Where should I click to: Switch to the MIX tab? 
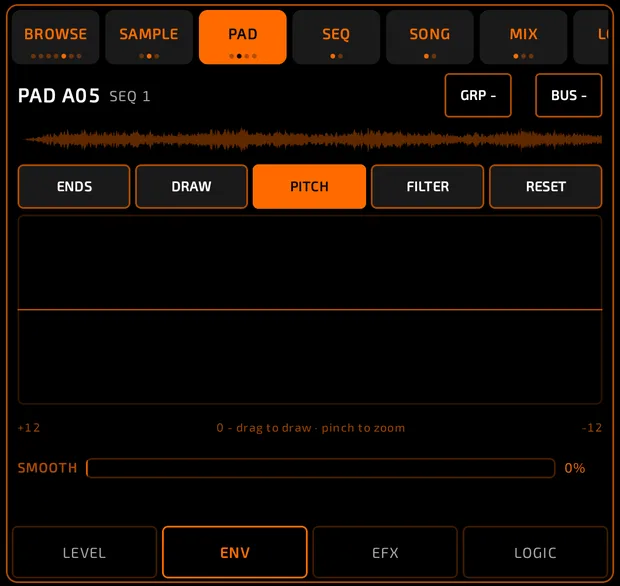click(524, 37)
